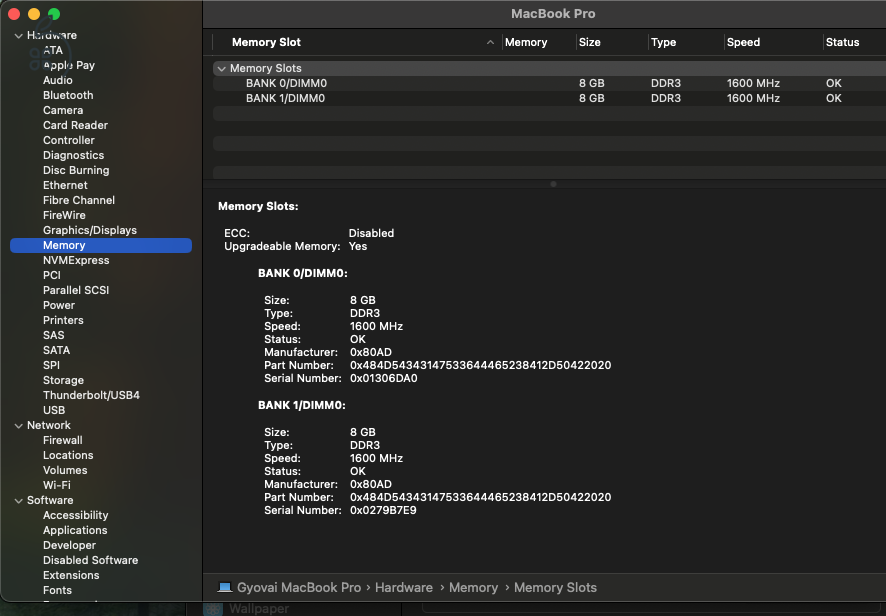Sort by Memory Slot column header
Image resolution: width=886 pixels, height=616 pixels.
tap(266, 42)
